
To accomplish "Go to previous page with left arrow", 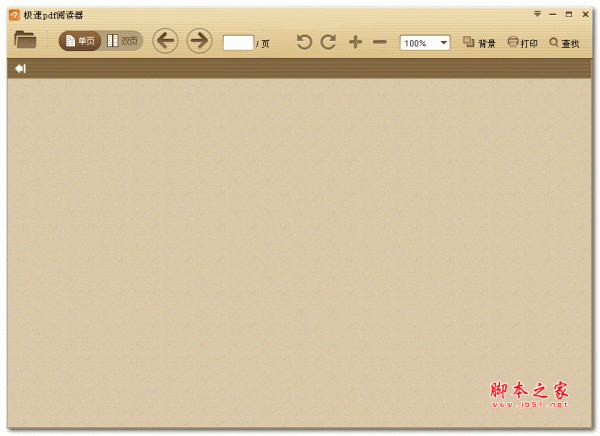I will click(165, 41).
